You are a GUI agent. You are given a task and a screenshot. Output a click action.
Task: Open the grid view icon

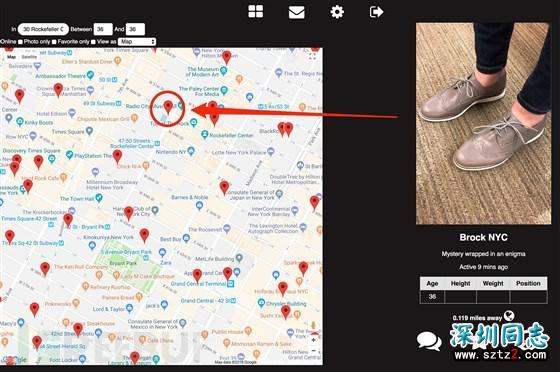click(x=256, y=11)
